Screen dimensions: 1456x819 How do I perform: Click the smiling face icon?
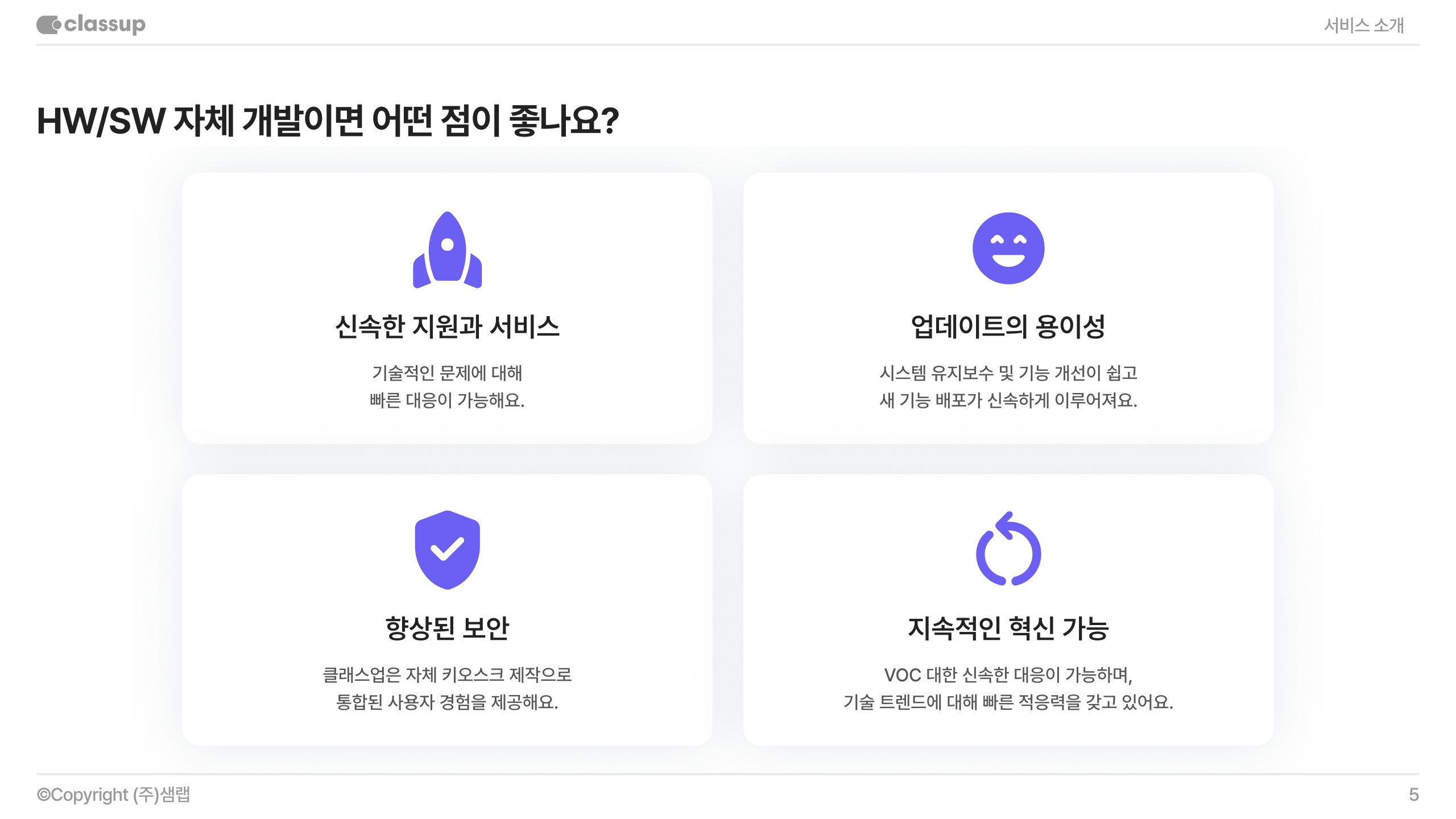(x=1008, y=248)
